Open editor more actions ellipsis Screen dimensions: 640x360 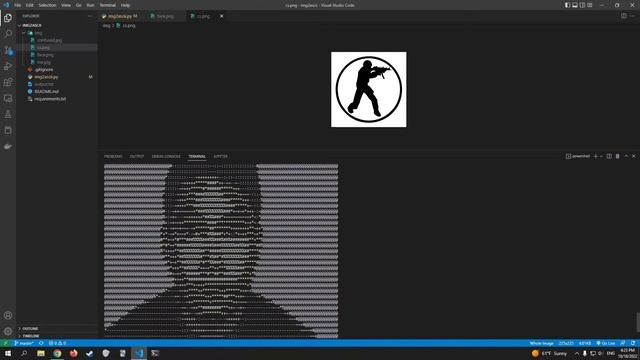click(x=633, y=16)
